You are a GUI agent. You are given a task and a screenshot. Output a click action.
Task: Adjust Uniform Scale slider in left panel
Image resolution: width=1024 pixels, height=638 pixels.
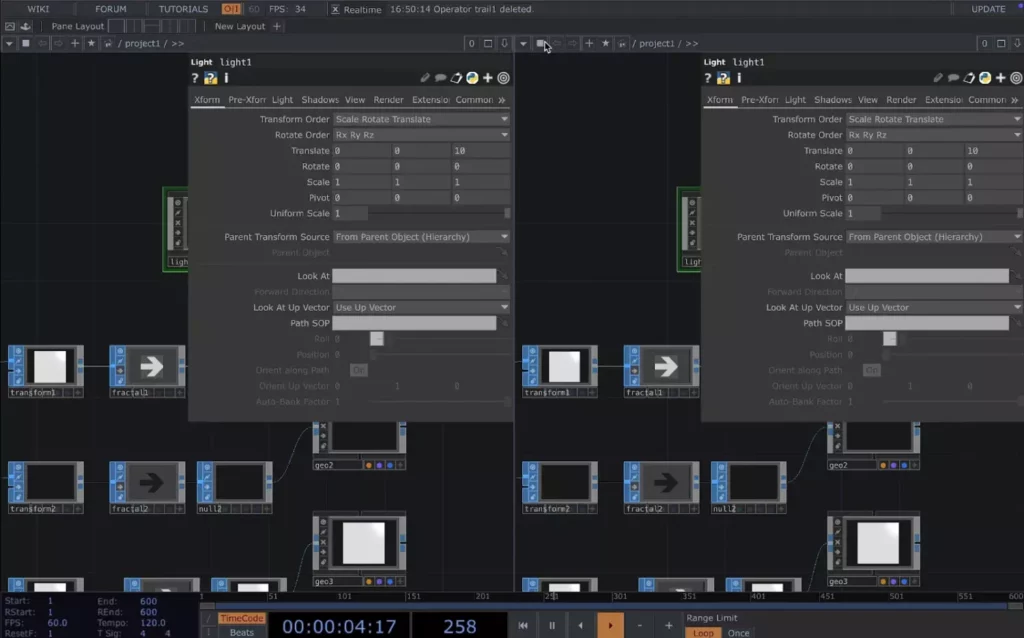438,214
